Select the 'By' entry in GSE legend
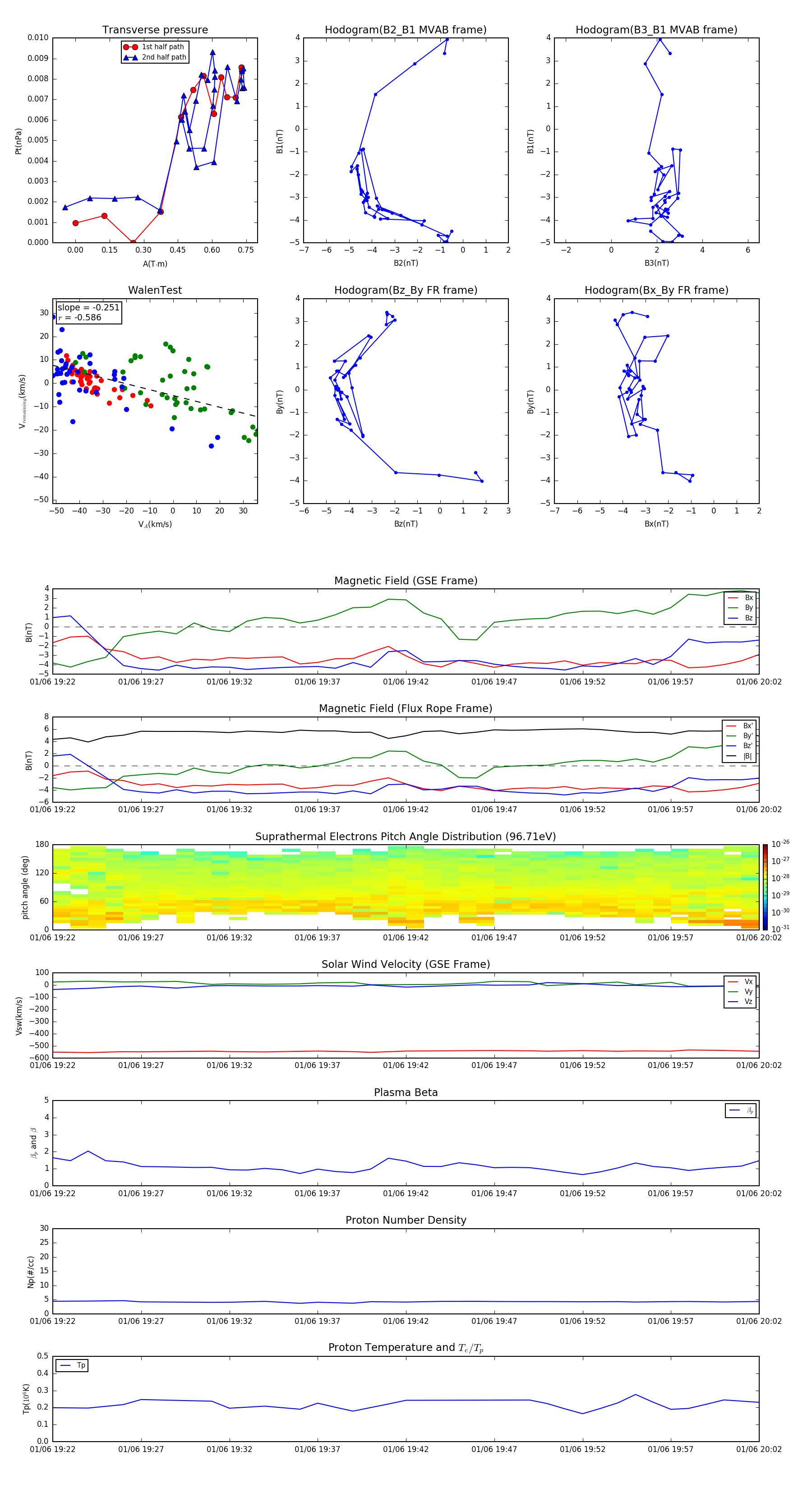The image size is (812, 1489). click(x=740, y=607)
